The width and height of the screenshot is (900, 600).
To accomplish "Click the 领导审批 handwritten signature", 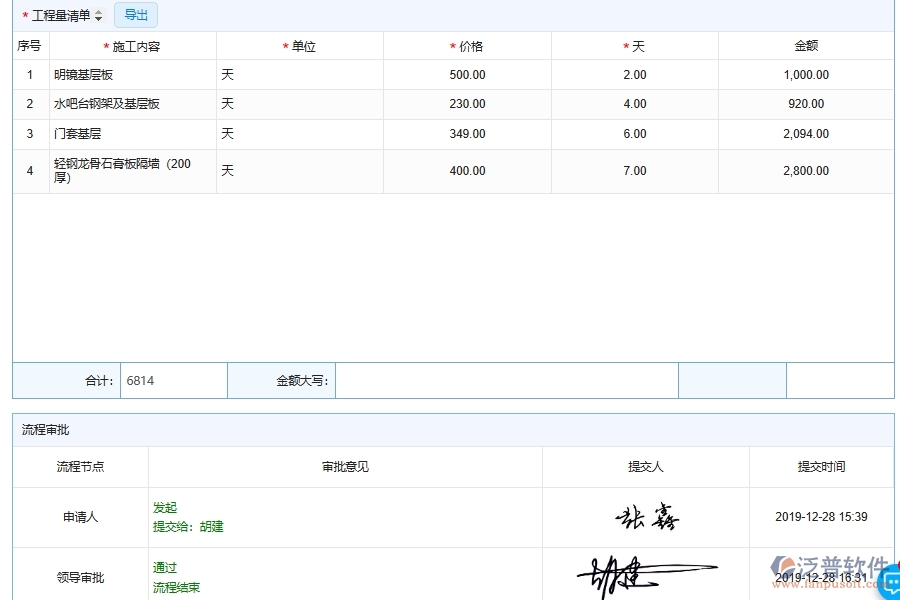I will click(x=647, y=576).
